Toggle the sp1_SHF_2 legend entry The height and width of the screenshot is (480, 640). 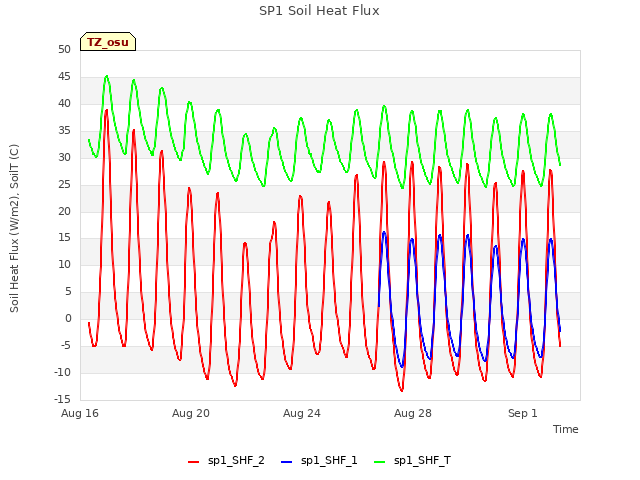(x=226, y=461)
